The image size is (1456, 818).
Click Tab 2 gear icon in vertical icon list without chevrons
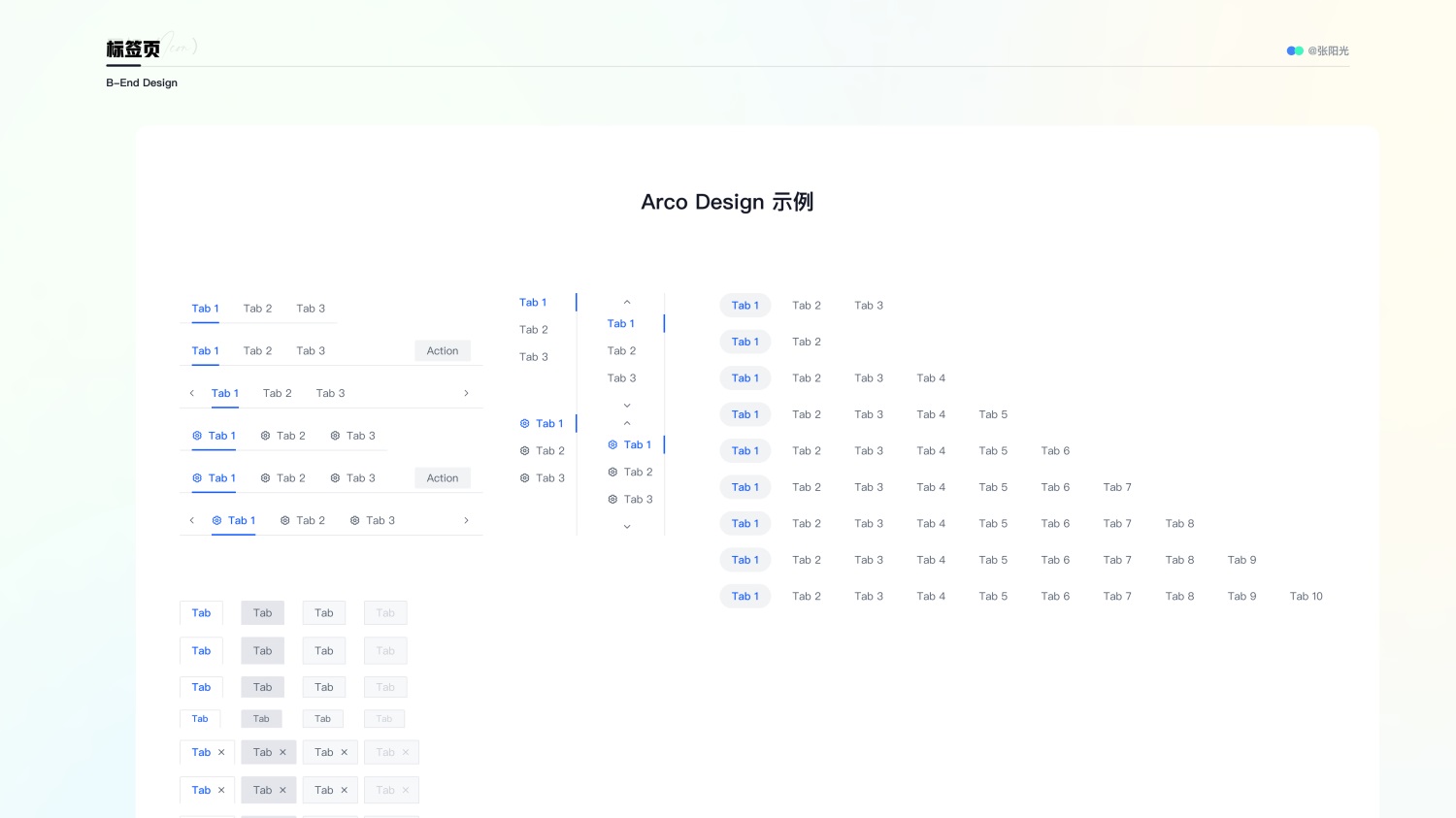point(524,451)
